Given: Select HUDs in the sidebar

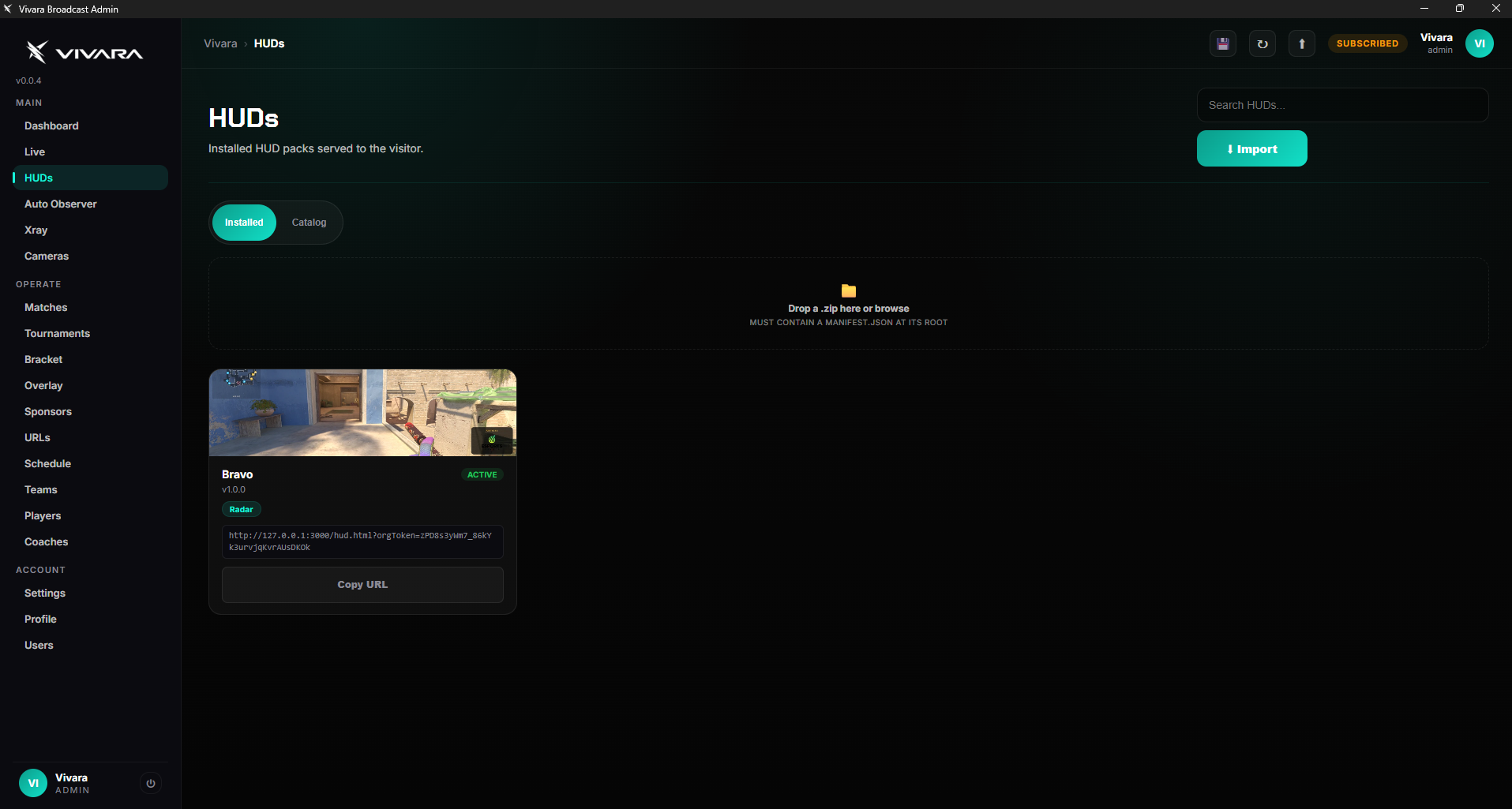Looking at the screenshot, I should pyautogui.click(x=90, y=178).
